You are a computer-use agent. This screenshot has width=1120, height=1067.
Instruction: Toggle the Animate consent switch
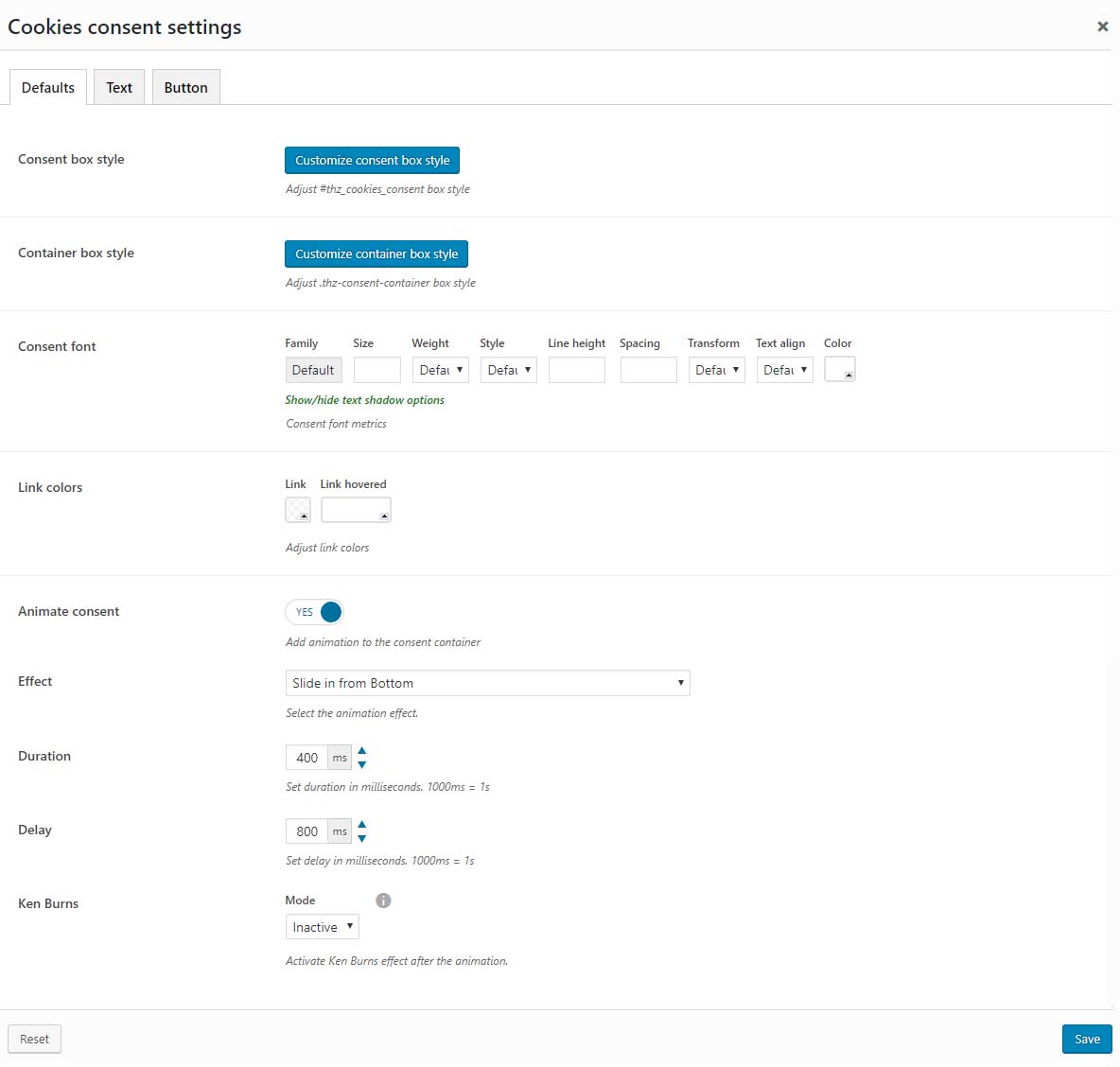pyautogui.click(x=314, y=612)
